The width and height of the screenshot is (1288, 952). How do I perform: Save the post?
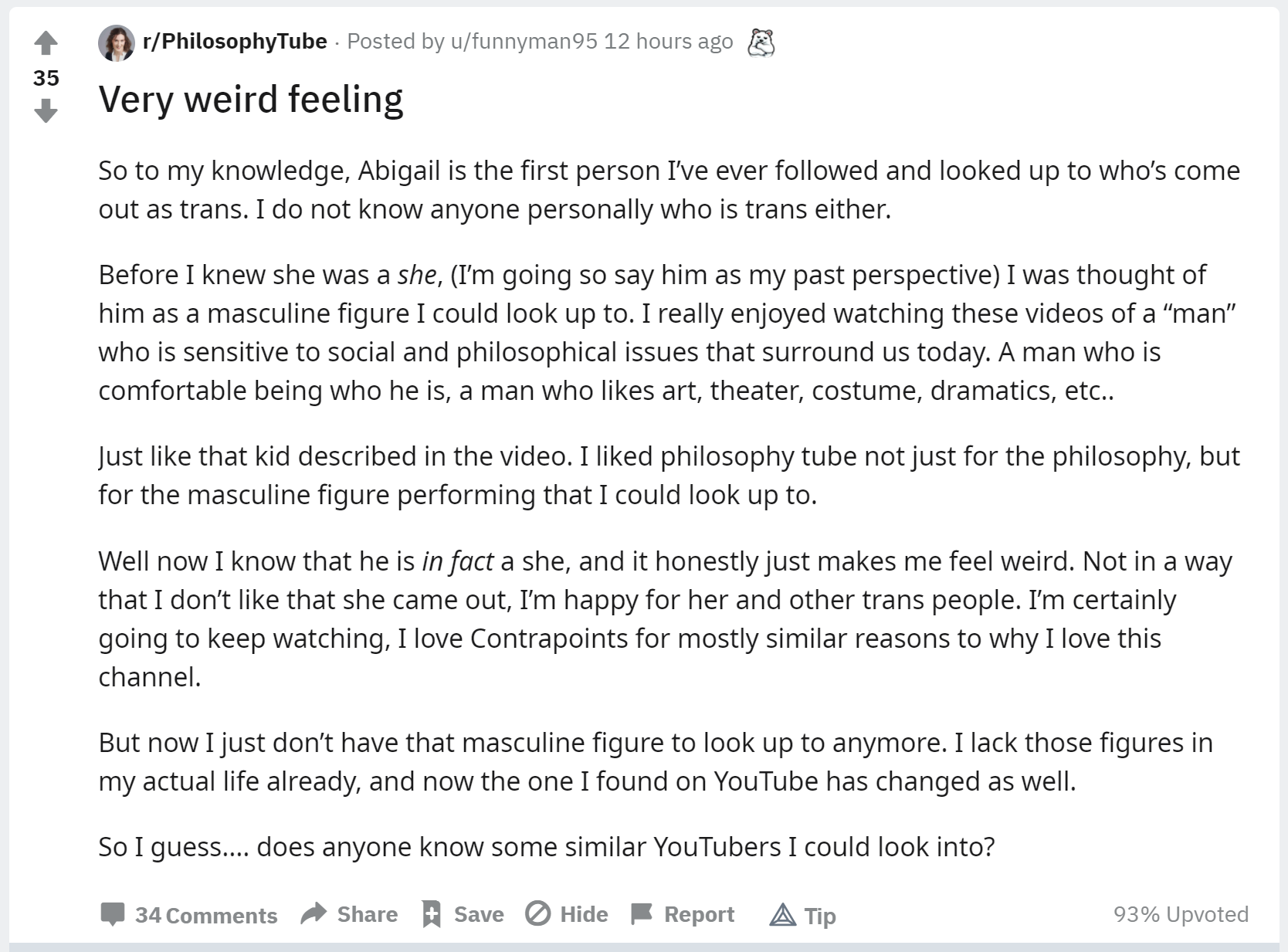point(463,914)
